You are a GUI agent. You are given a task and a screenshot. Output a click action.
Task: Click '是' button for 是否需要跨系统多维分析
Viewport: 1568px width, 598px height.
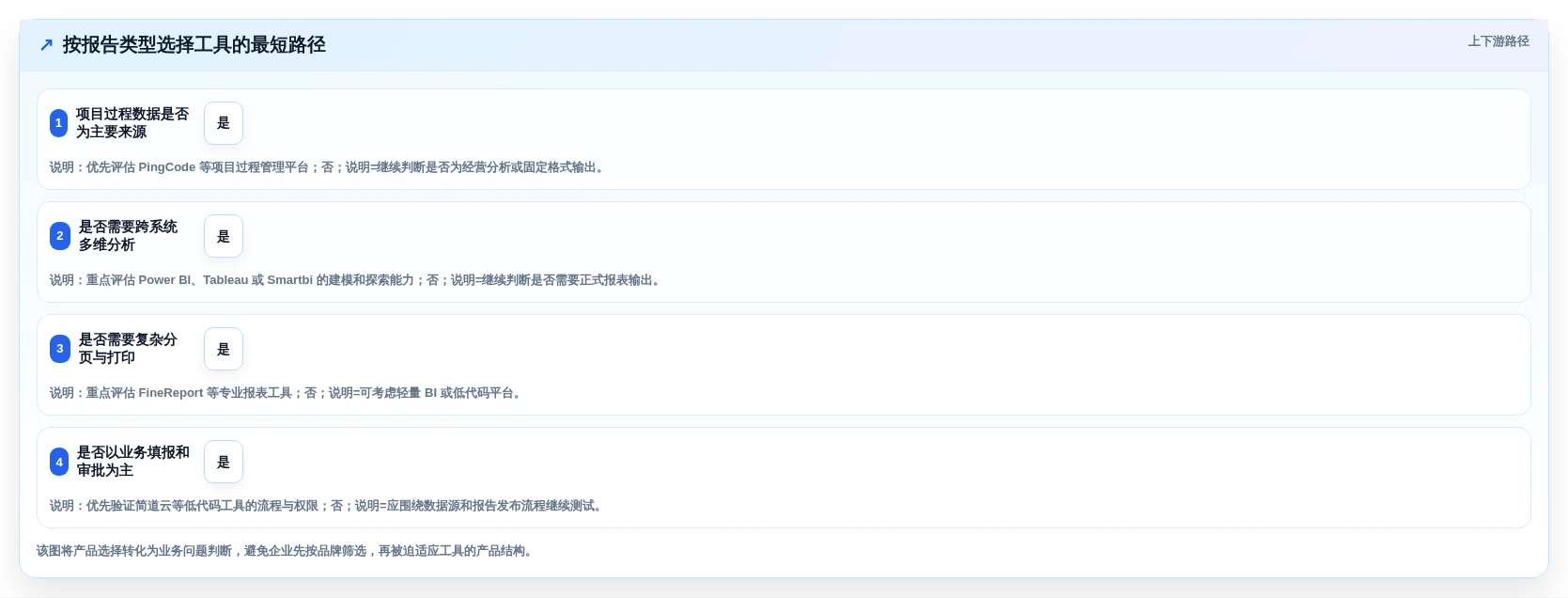tap(224, 236)
